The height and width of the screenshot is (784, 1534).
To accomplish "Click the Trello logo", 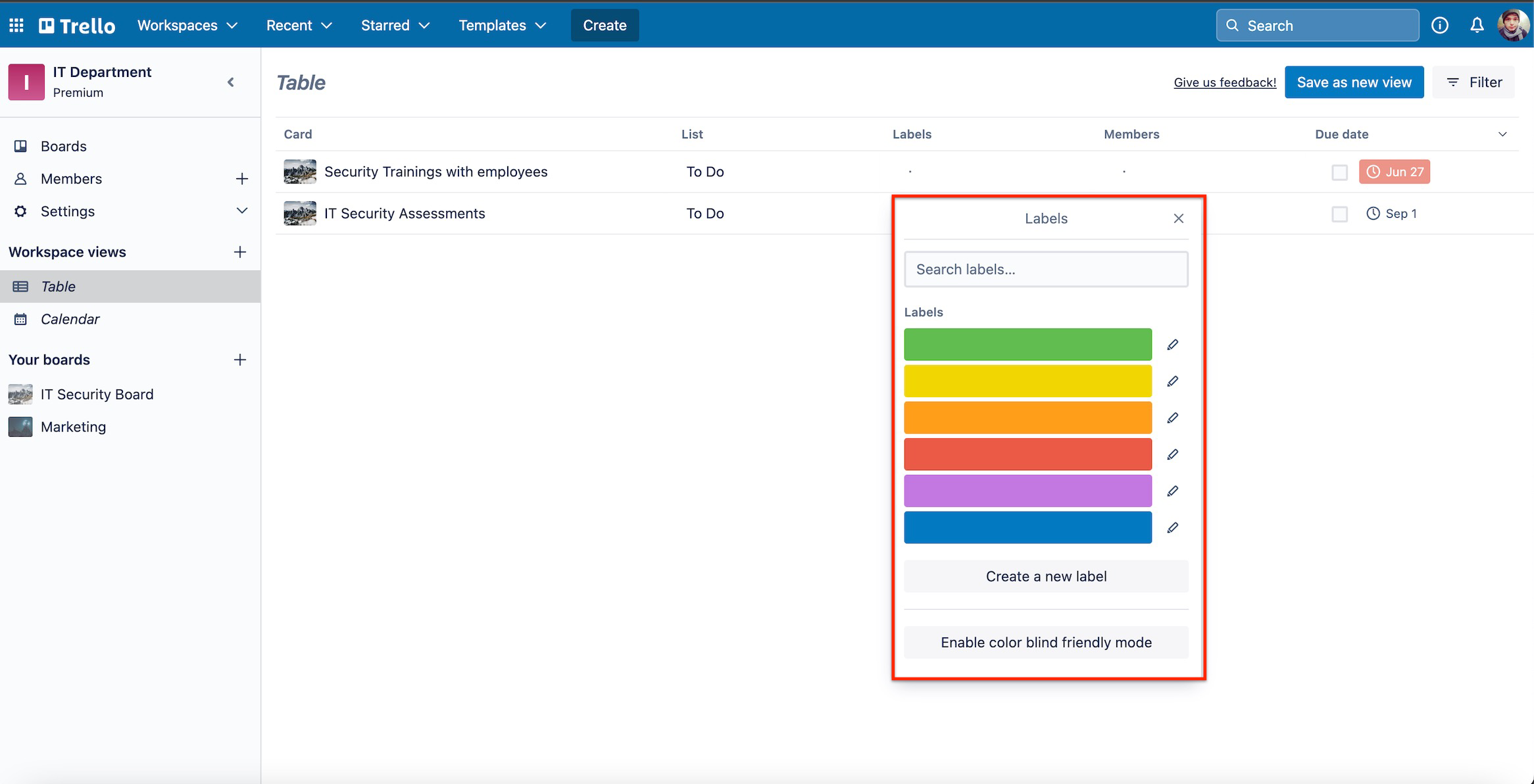I will pyautogui.click(x=77, y=26).
